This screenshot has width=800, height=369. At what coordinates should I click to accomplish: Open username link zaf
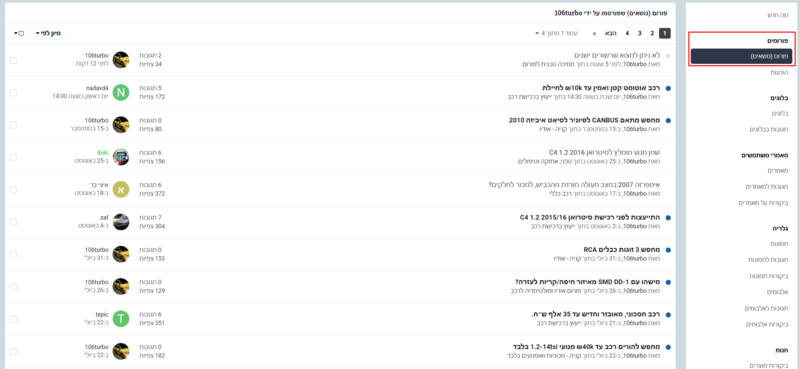tap(105, 217)
